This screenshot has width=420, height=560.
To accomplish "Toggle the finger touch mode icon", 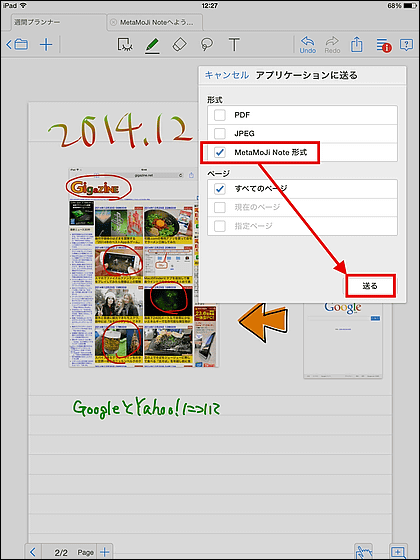I will pos(364,552).
